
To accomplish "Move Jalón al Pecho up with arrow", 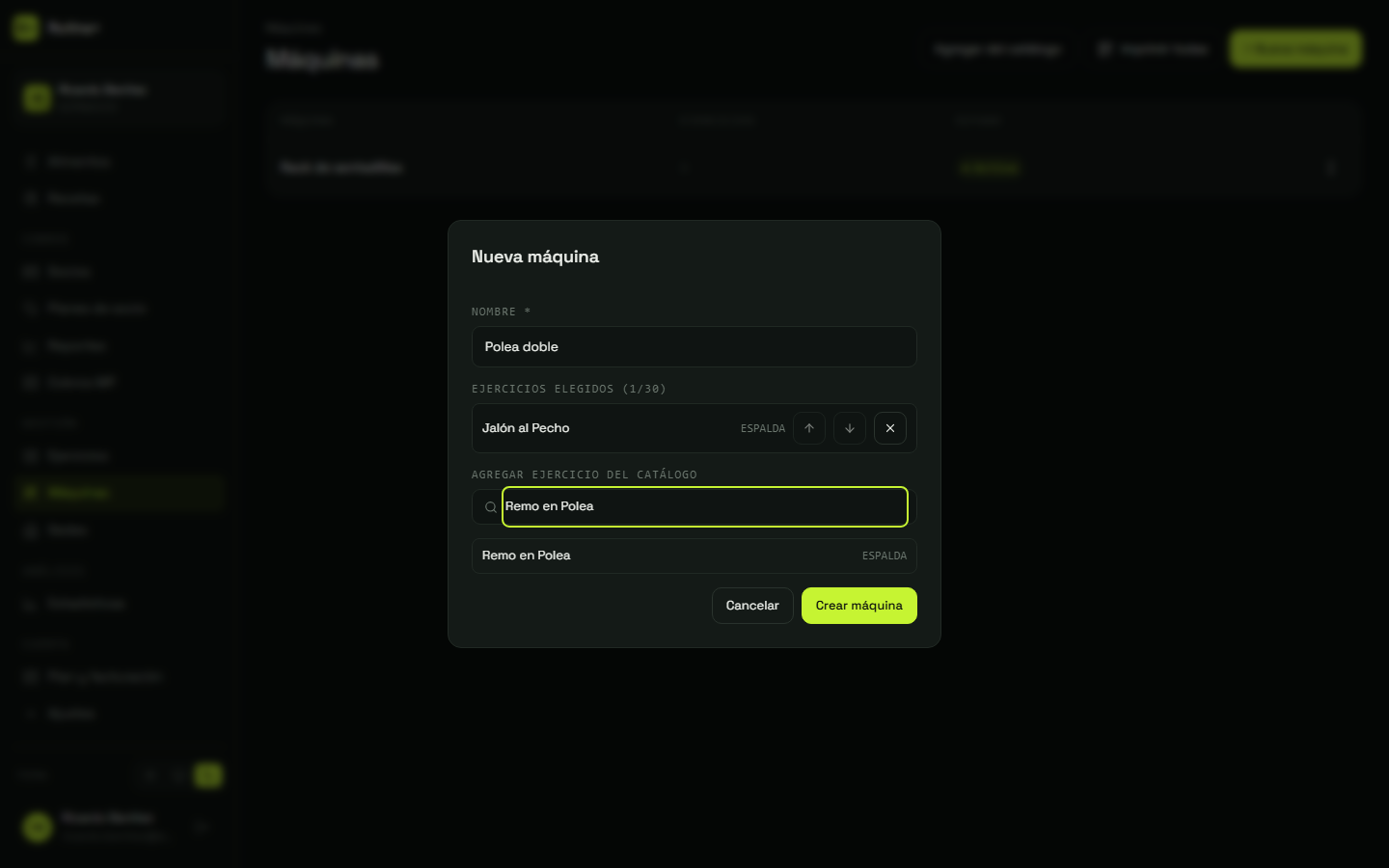I will [809, 428].
